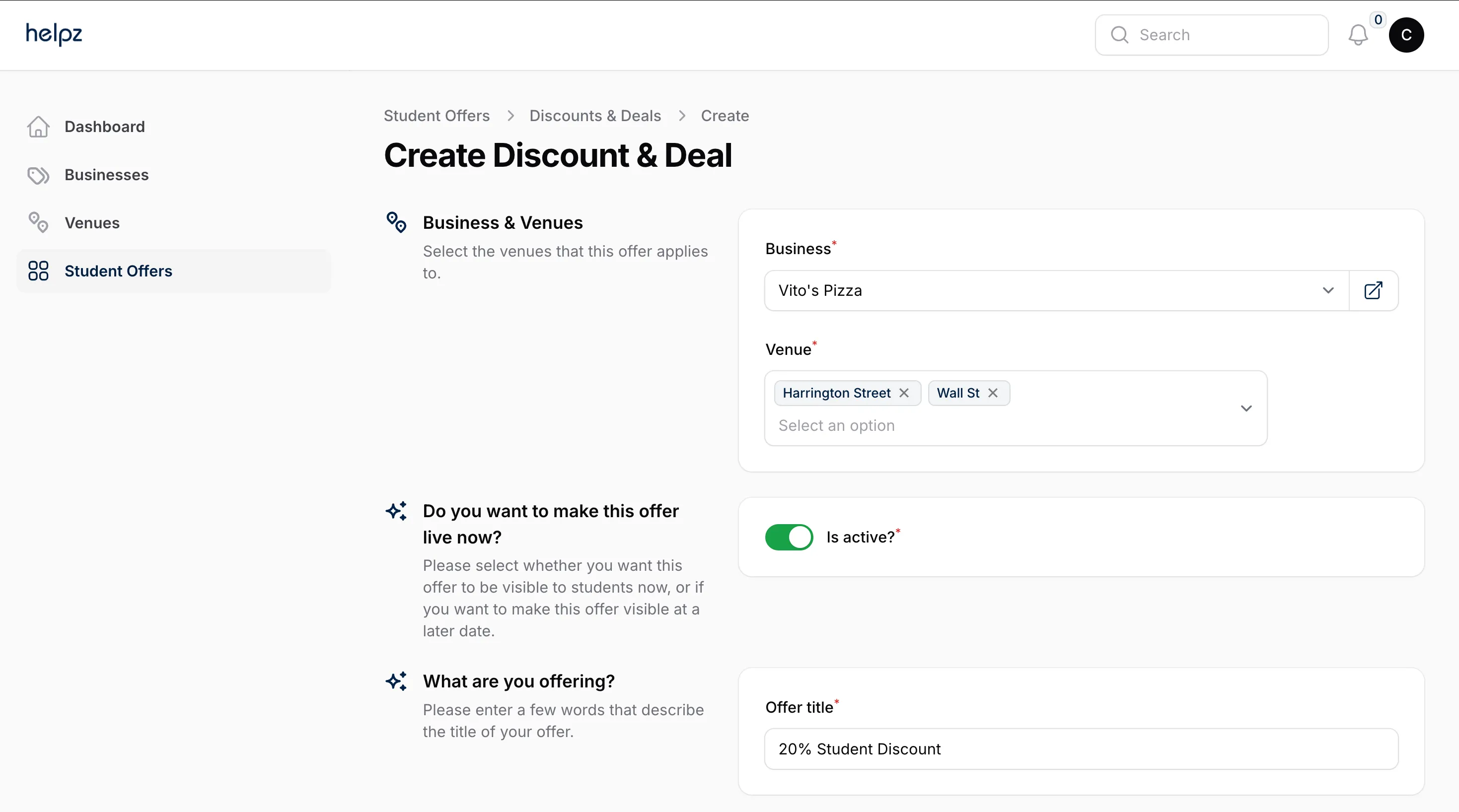Open Businesses in sidebar
1459x812 pixels.
(173, 175)
